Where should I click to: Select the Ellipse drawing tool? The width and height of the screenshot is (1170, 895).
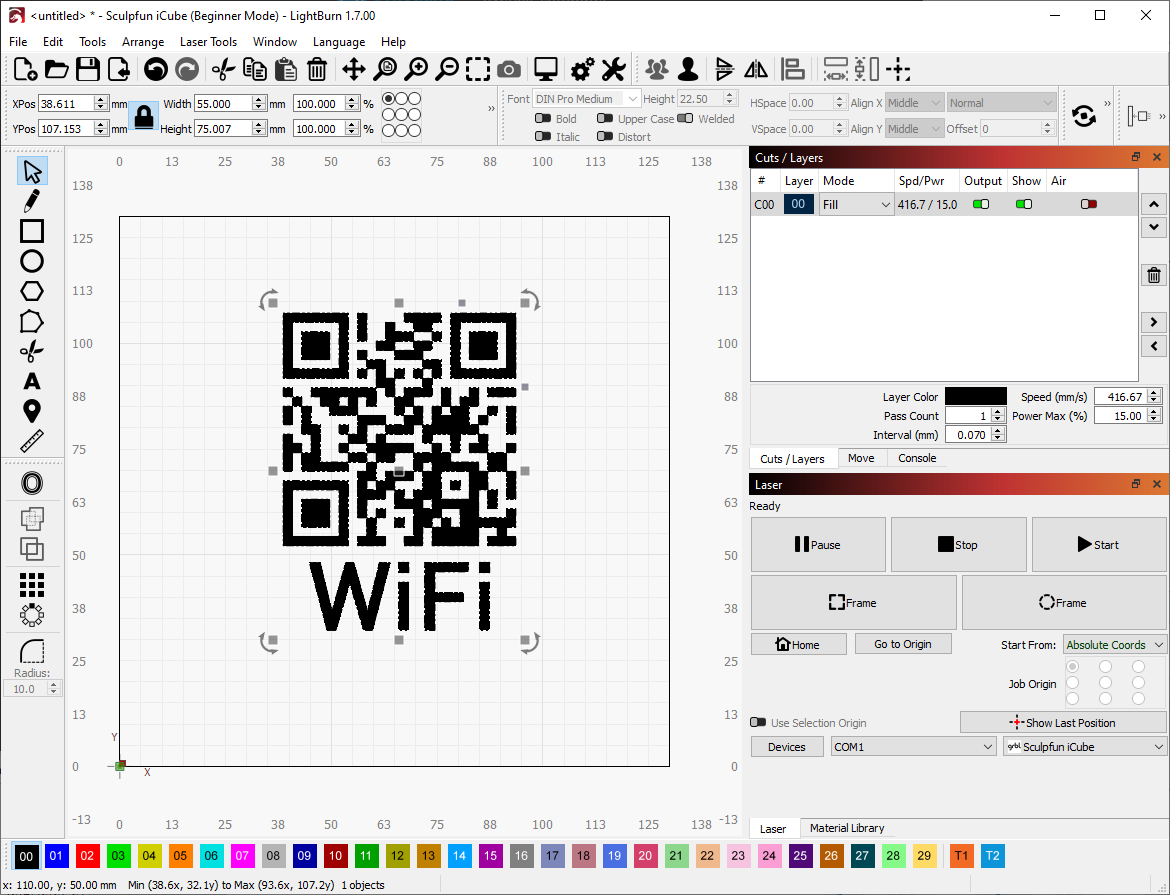click(x=32, y=261)
